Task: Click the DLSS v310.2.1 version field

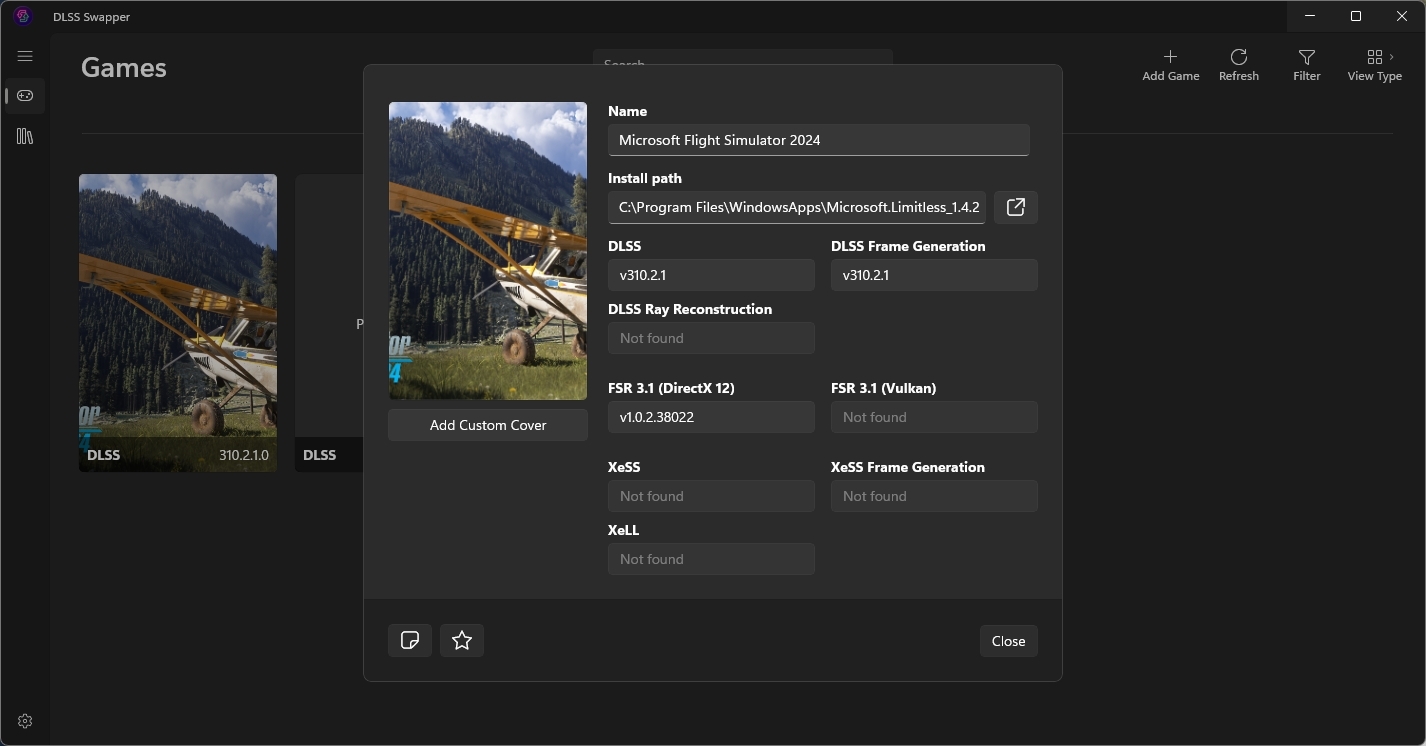Action: (711, 275)
